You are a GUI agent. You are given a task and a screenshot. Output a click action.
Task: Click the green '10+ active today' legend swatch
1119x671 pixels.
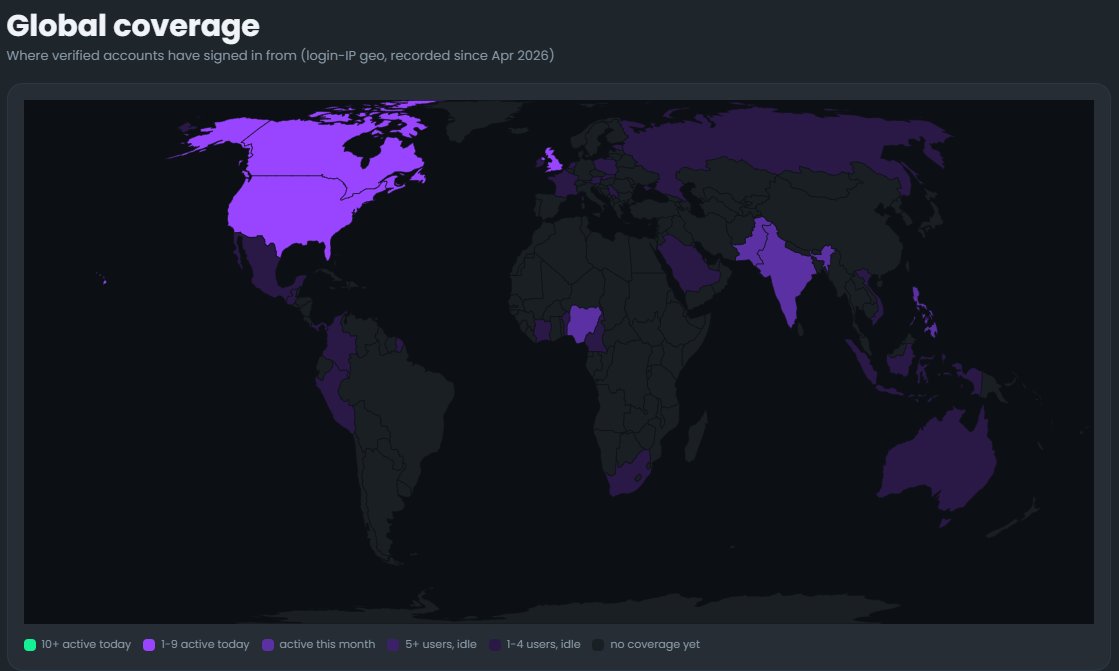tap(30, 645)
